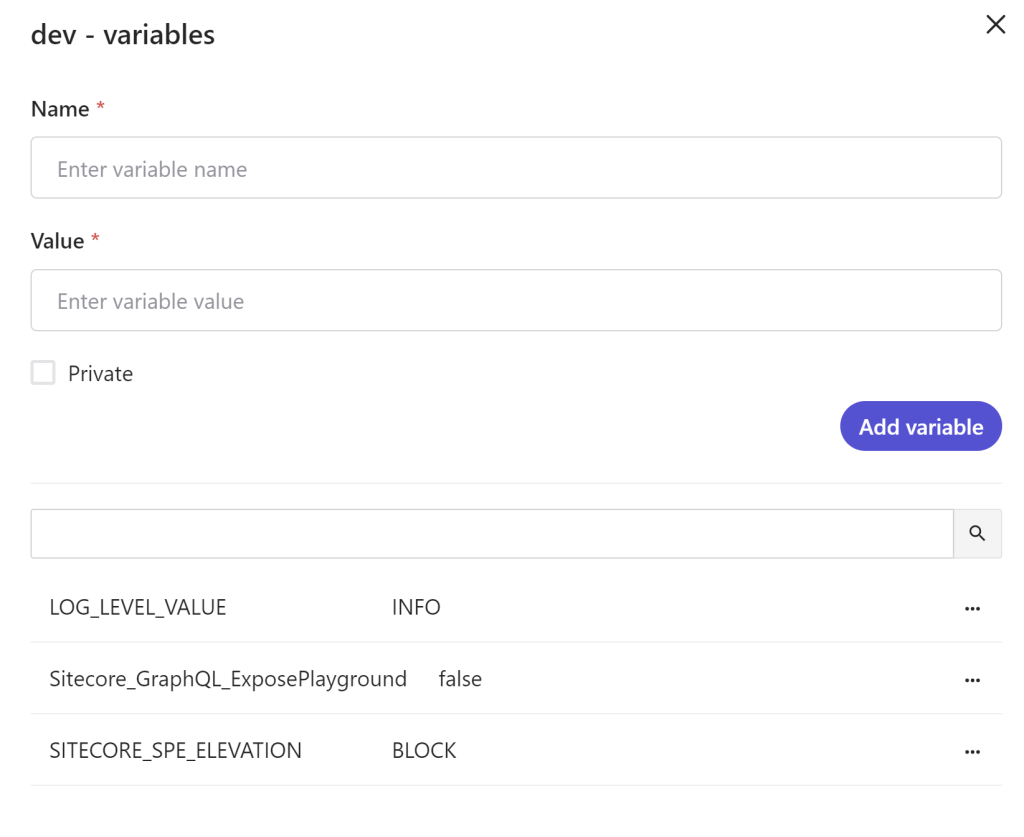
Task: Close the dev variables dialog
Action: pyautogui.click(x=995, y=25)
